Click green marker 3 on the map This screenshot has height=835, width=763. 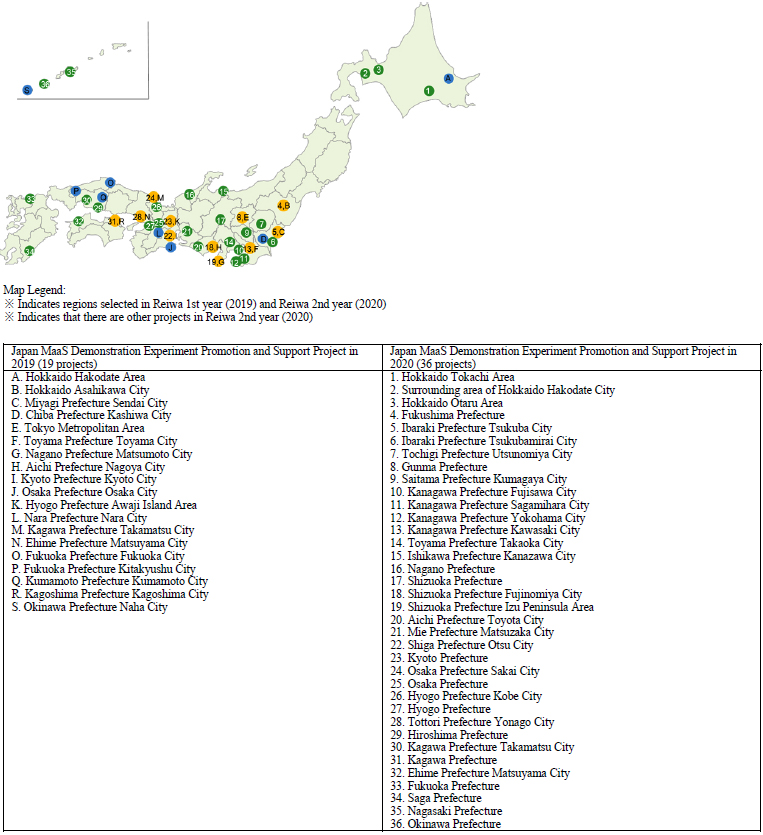378,70
